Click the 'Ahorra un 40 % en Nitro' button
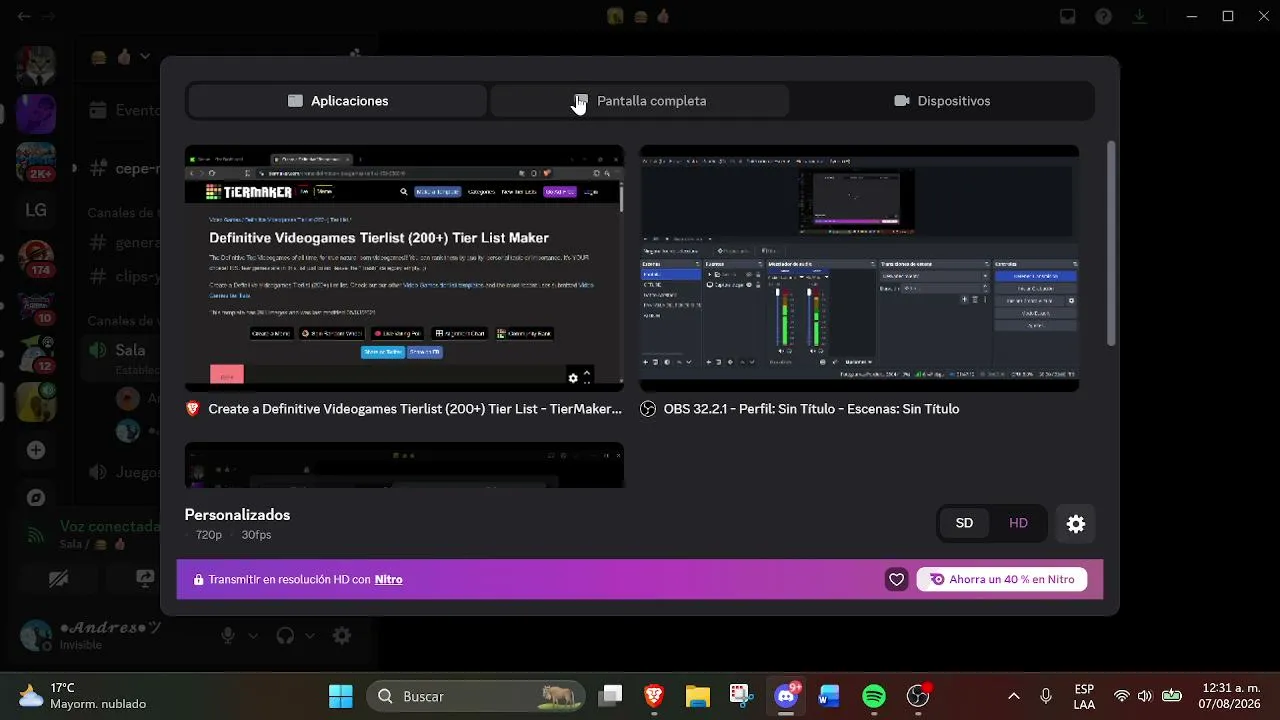This screenshot has width=1280, height=720. (x=1002, y=580)
